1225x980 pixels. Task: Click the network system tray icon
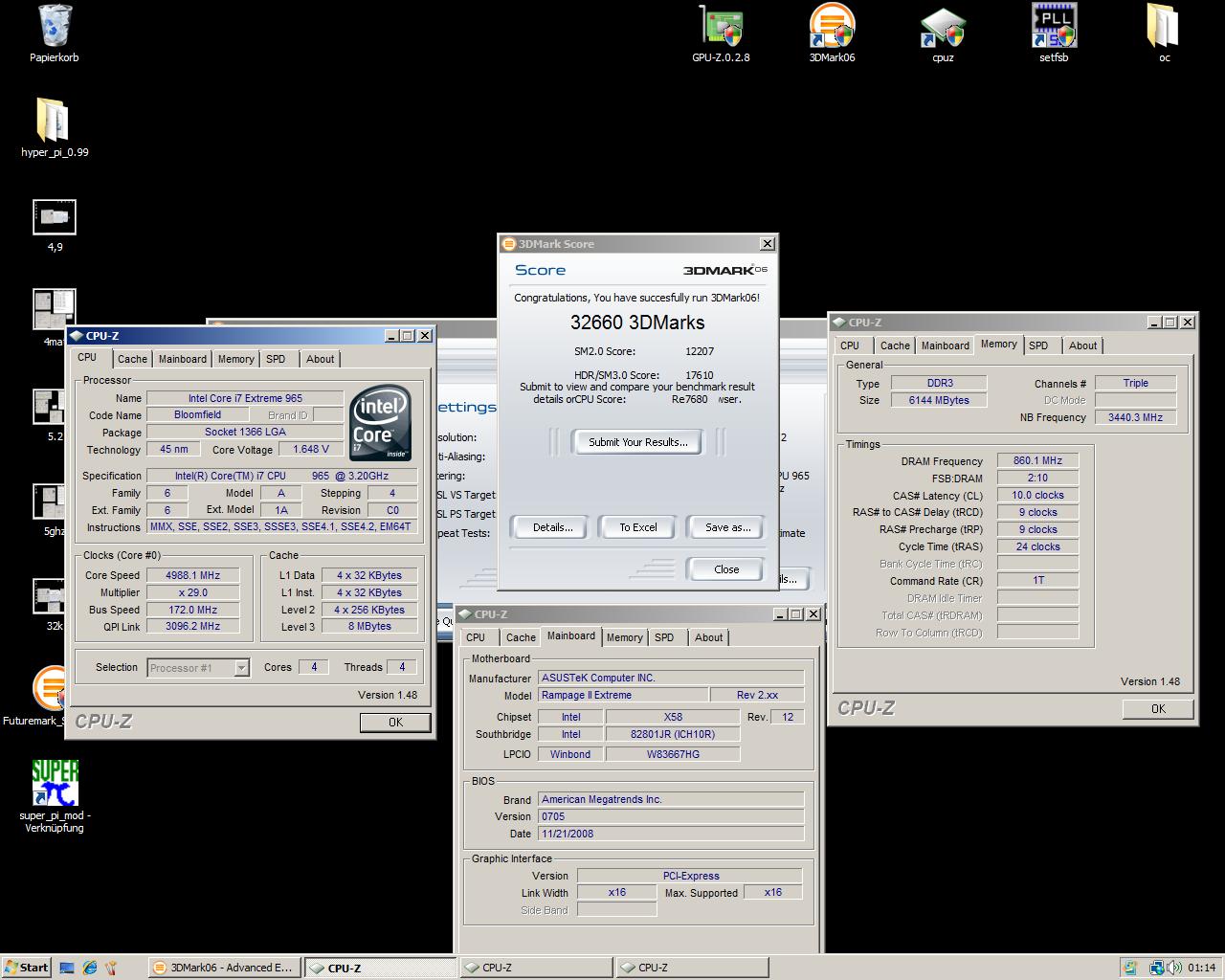tap(1156, 968)
